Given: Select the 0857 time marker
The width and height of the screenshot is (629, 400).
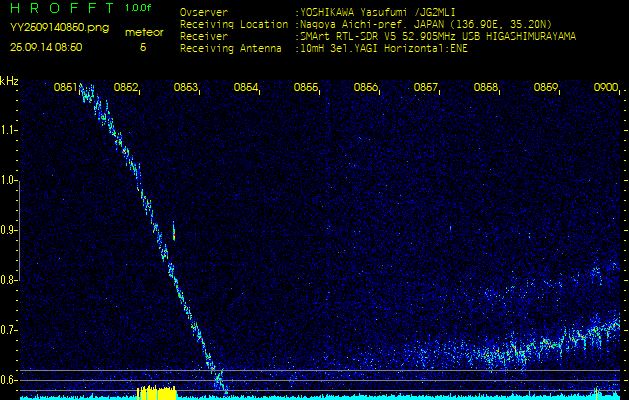Looking at the screenshot, I should (x=426, y=88).
